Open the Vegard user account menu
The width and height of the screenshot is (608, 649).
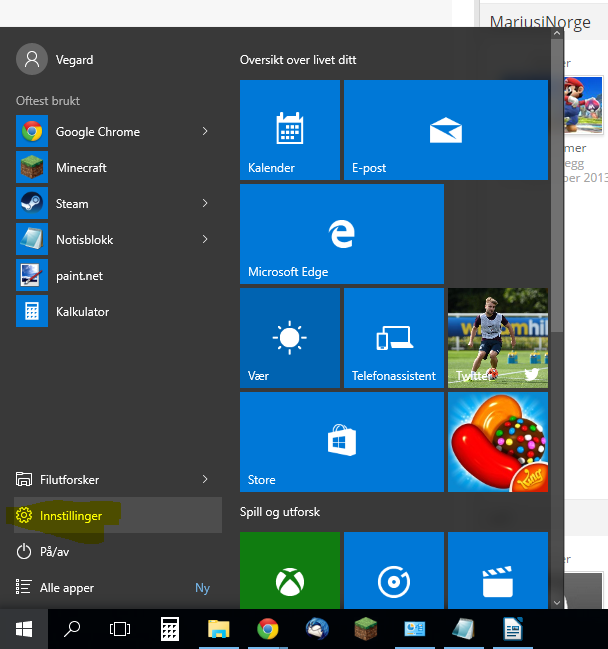click(x=55, y=59)
